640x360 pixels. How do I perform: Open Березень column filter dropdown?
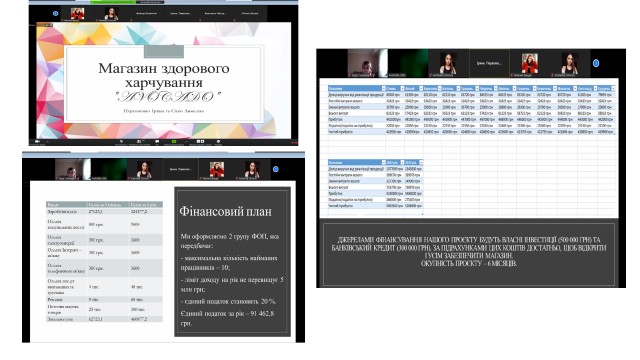click(440, 89)
